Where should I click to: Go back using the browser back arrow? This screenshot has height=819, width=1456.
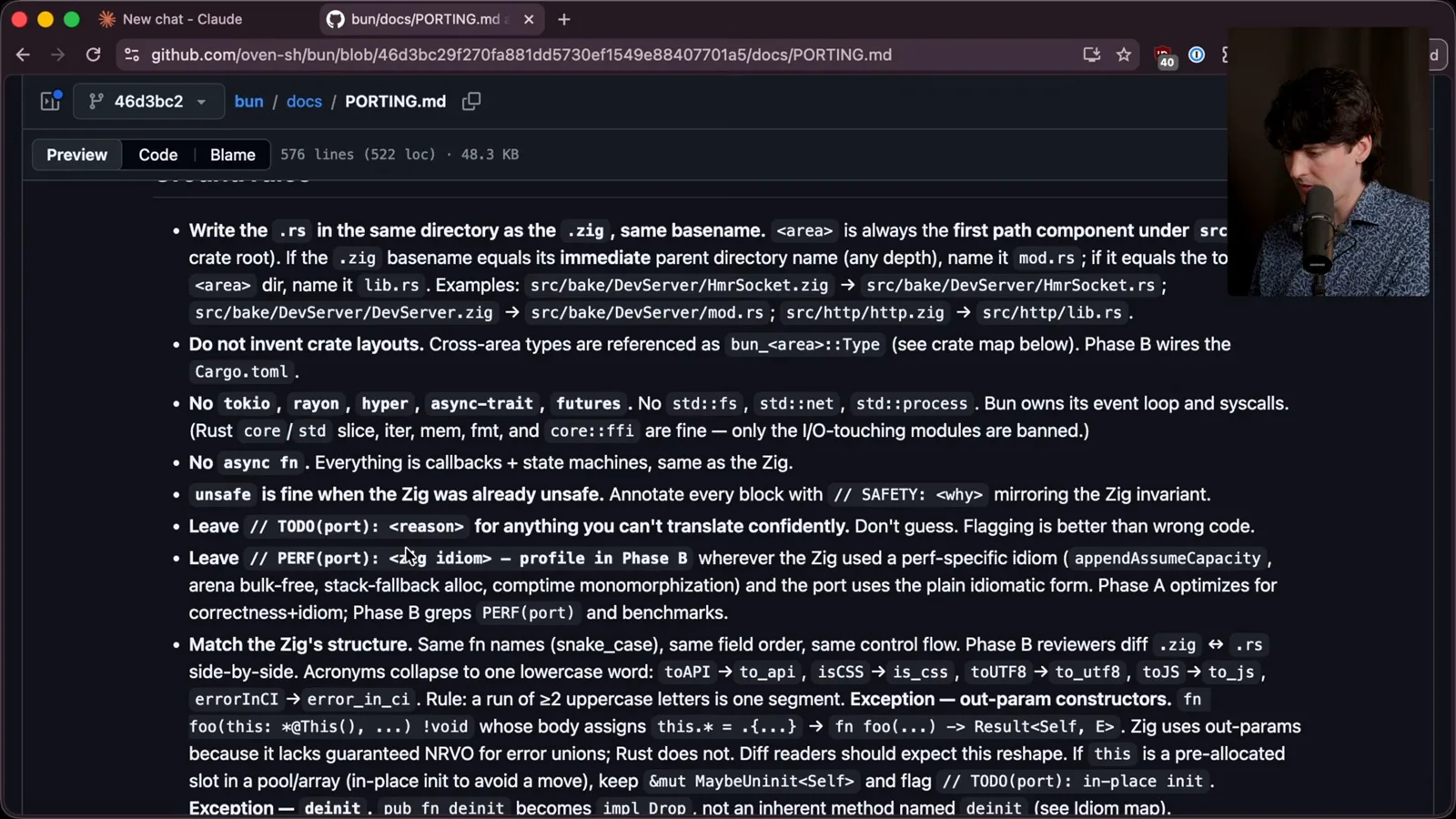tap(23, 55)
